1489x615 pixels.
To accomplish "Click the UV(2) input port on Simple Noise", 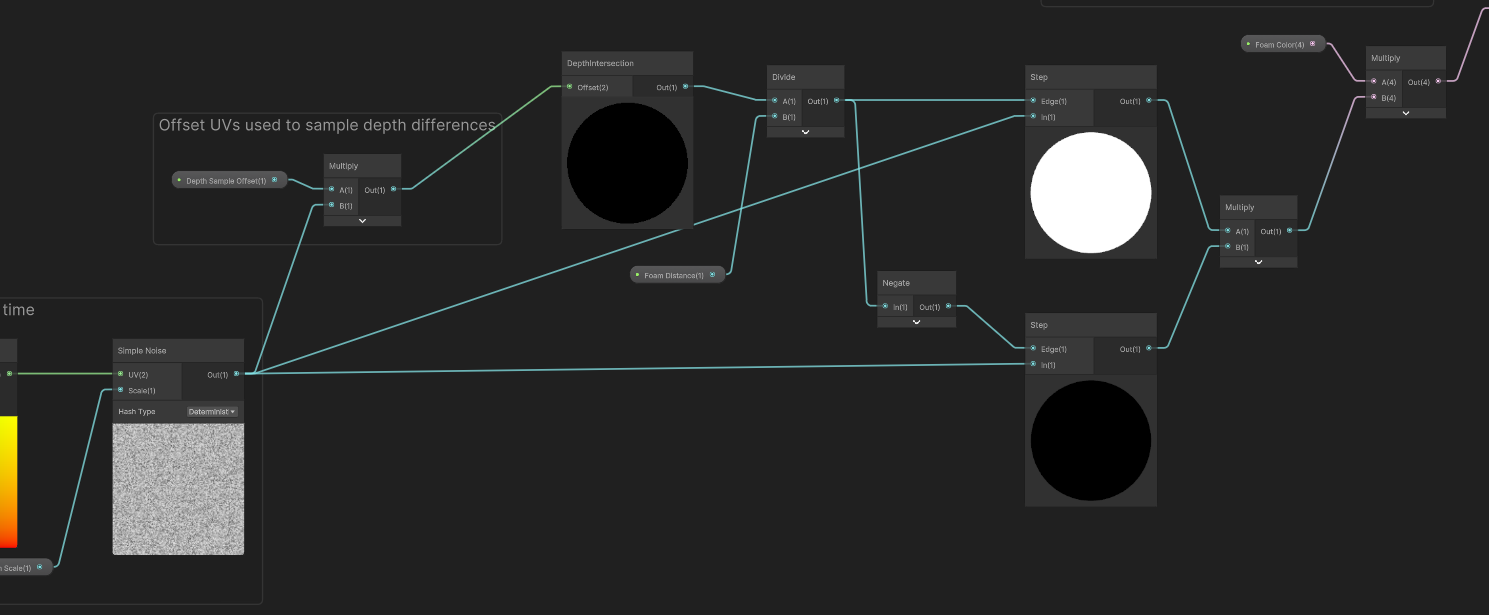I will pos(120,374).
